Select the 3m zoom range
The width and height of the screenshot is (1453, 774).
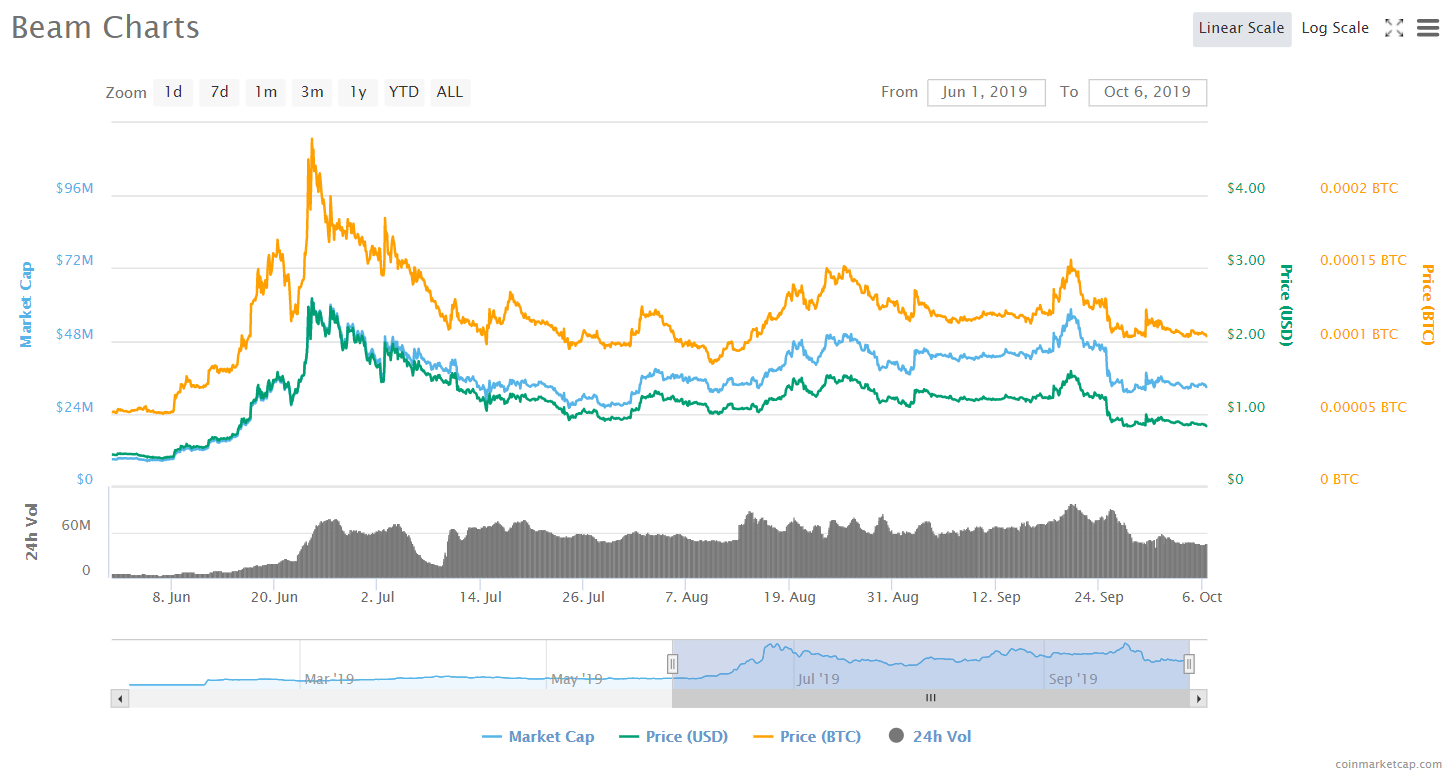pyautogui.click(x=312, y=92)
